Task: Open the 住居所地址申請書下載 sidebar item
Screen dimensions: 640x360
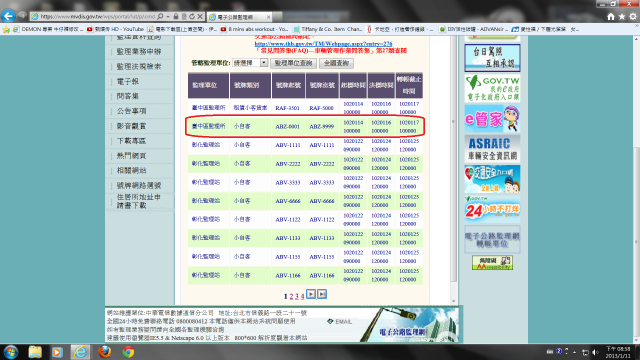Action: (x=139, y=201)
